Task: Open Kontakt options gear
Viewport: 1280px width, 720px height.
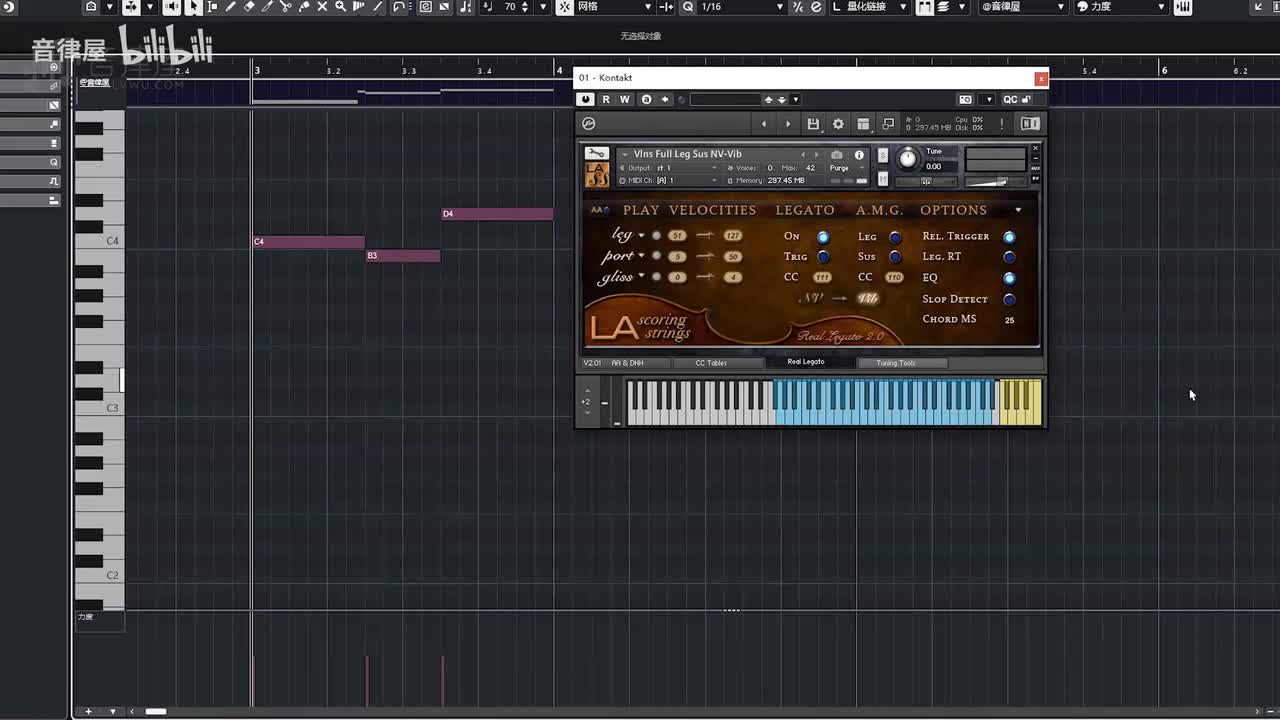Action: click(x=838, y=124)
